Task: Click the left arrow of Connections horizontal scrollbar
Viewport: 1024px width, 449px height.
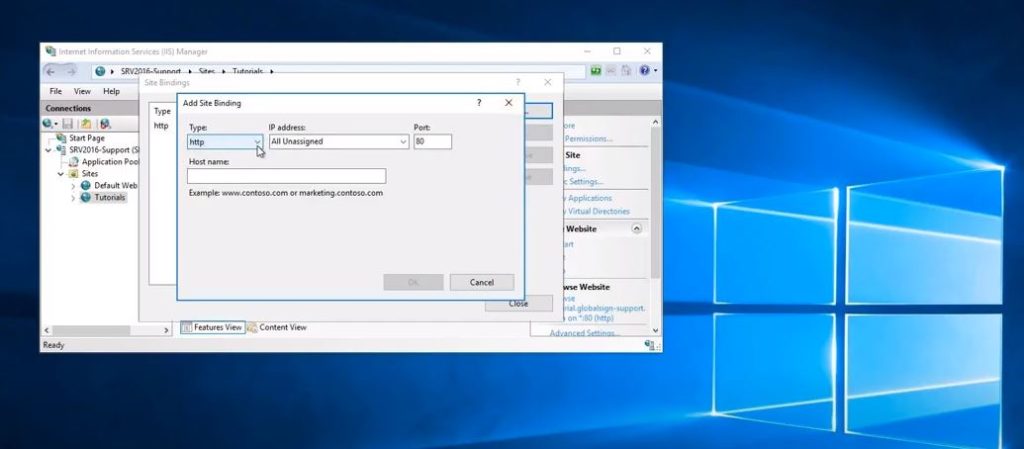Action: [46, 331]
